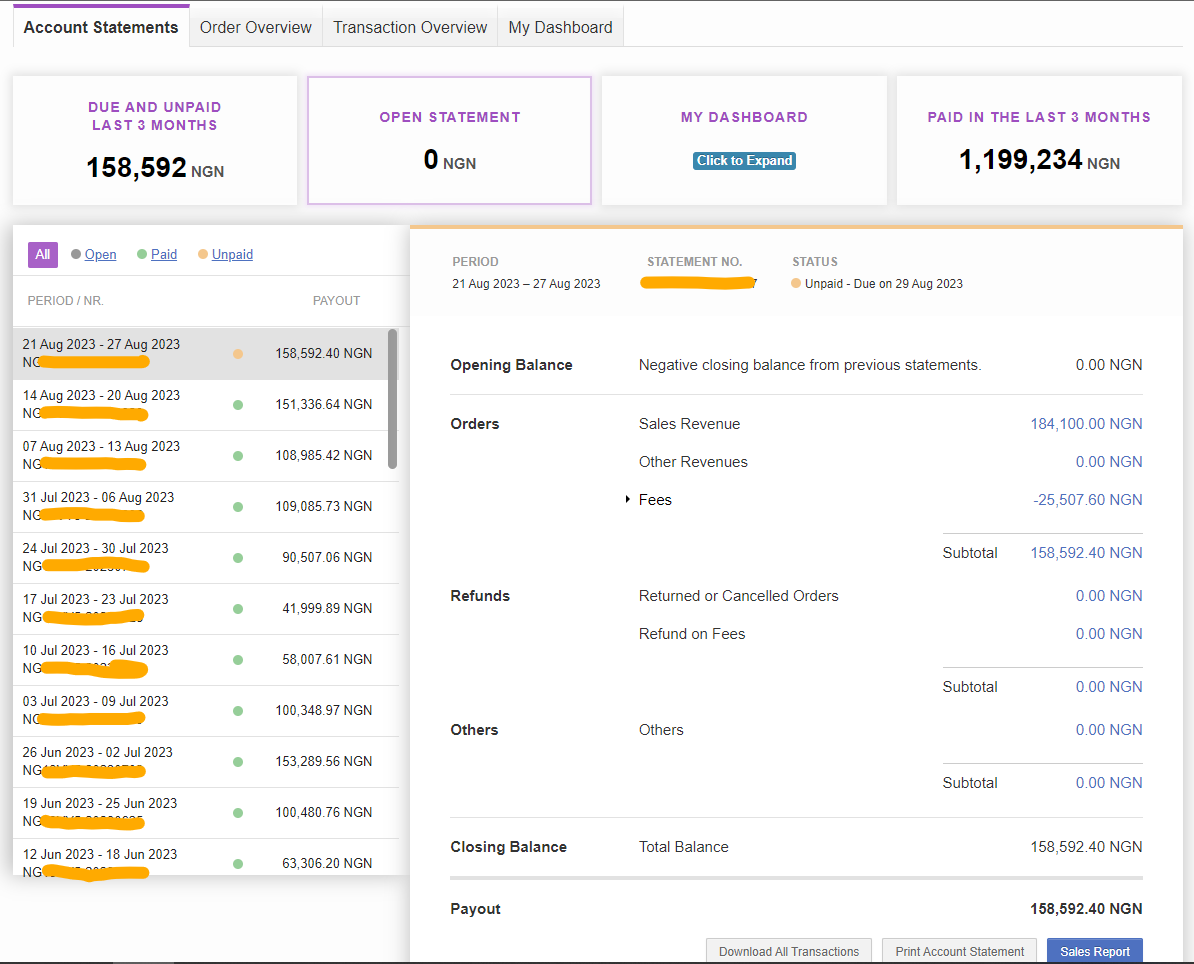Click paid dot on 108,985.42 NGN row
This screenshot has height=964, width=1194.
[238, 456]
